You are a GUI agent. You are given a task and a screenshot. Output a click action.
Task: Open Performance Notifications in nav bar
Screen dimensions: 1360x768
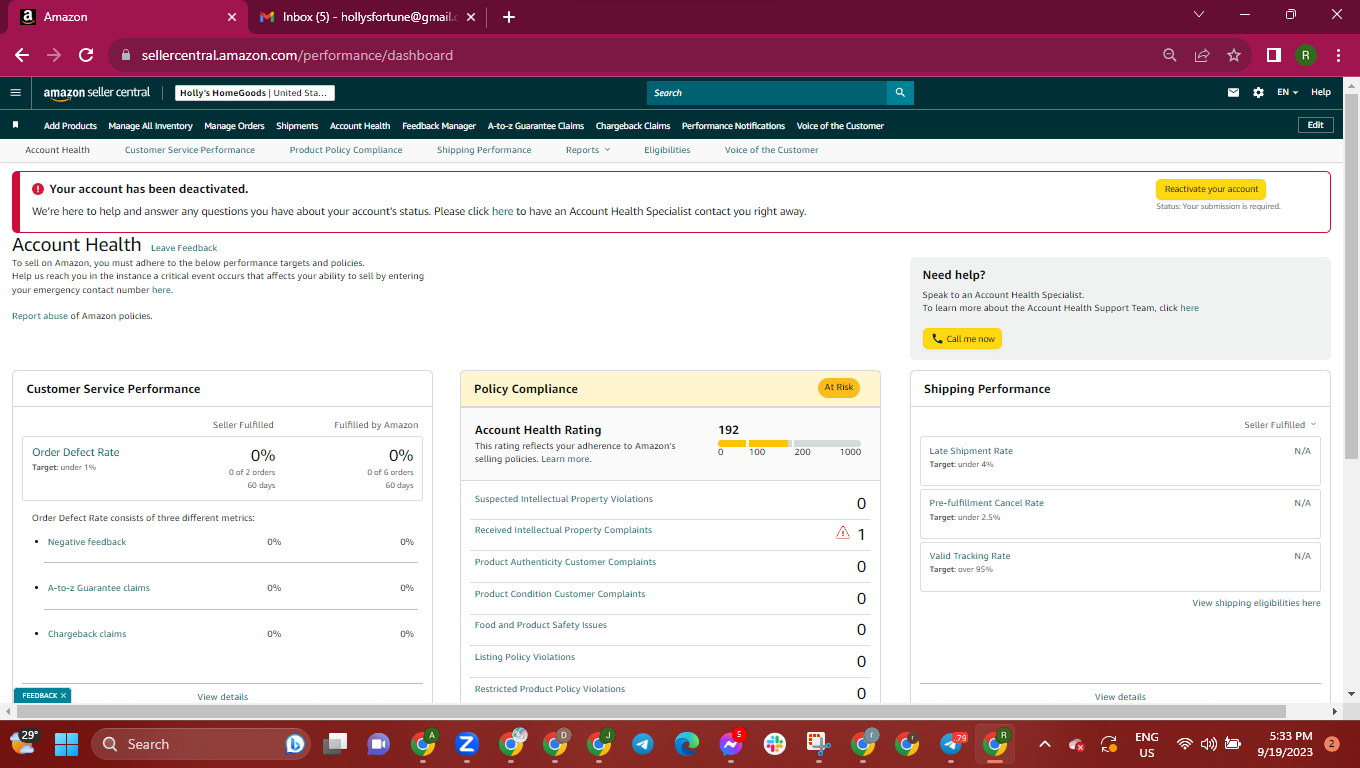coord(733,126)
